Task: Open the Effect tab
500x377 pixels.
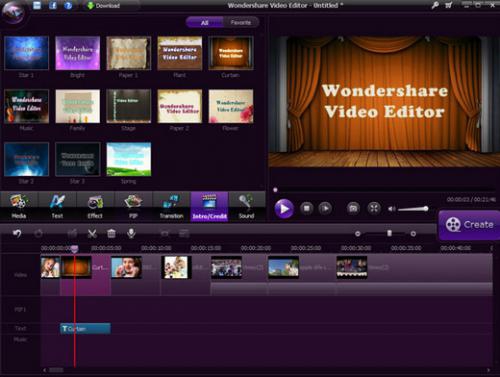Action: pos(95,206)
